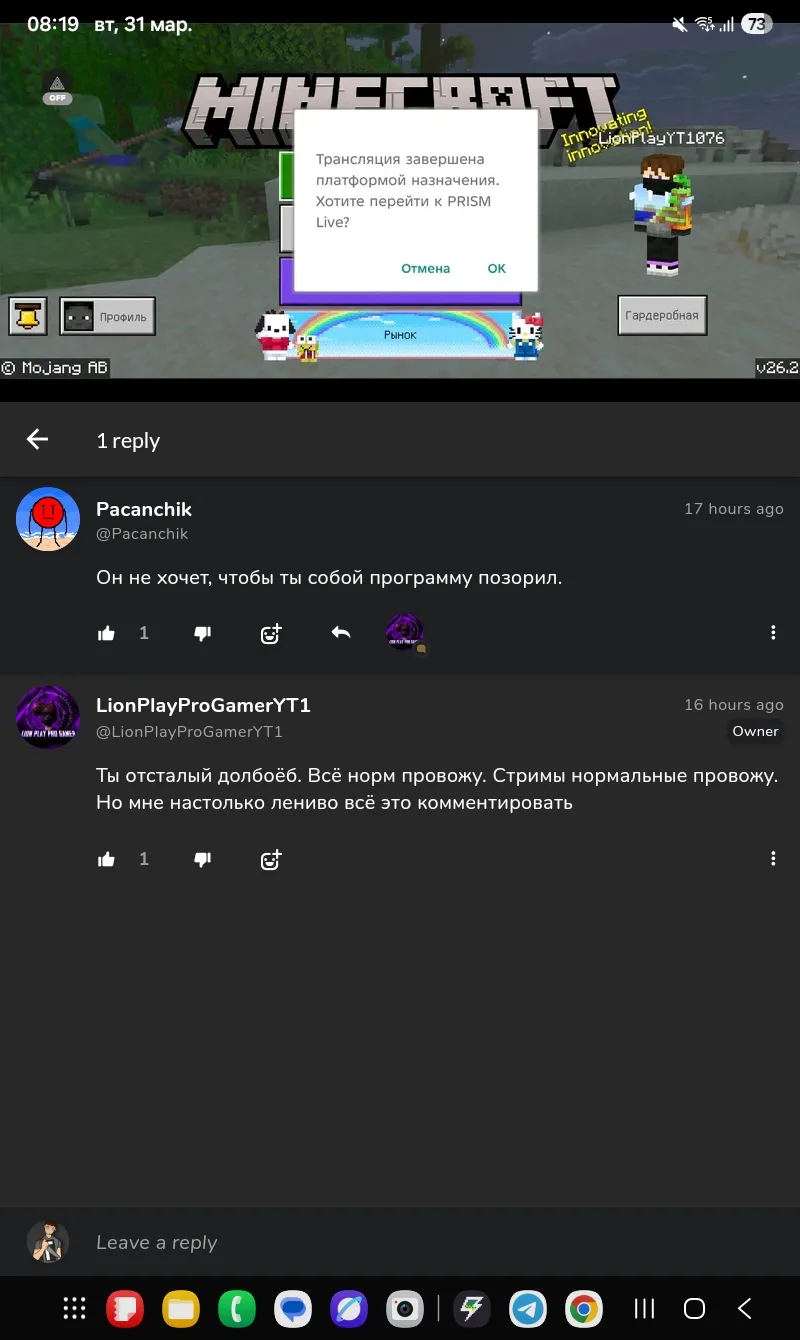Viewport: 800px width, 1340px height.
Task: Add emoji reaction to Pacanchik's comment
Action: click(x=271, y=633)
